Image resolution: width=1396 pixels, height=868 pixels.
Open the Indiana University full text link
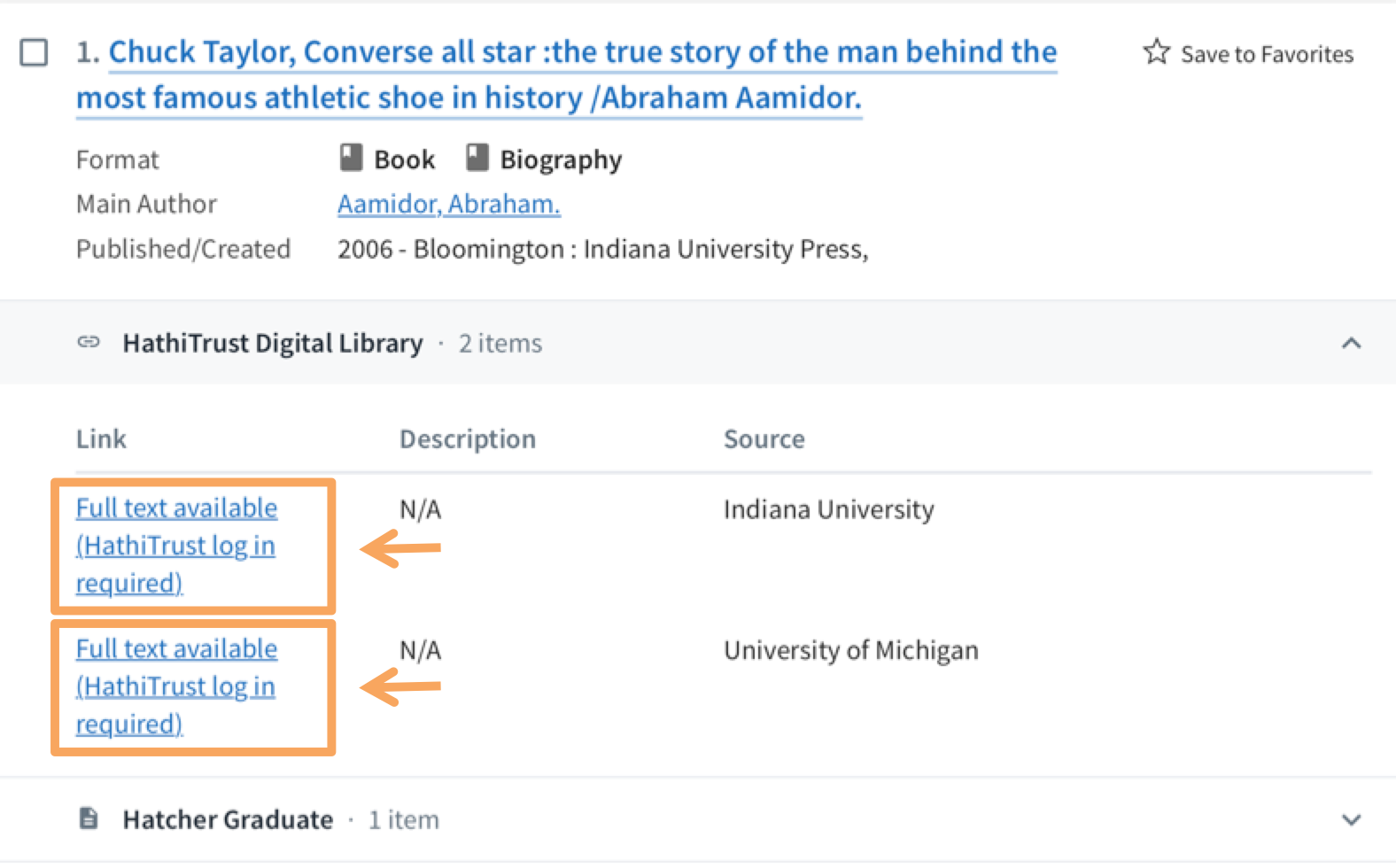[175, 545]
